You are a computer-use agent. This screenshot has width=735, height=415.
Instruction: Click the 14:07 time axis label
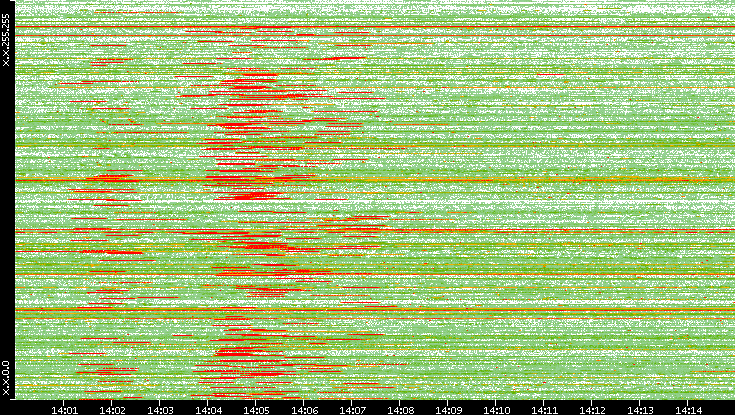(352, 410)
